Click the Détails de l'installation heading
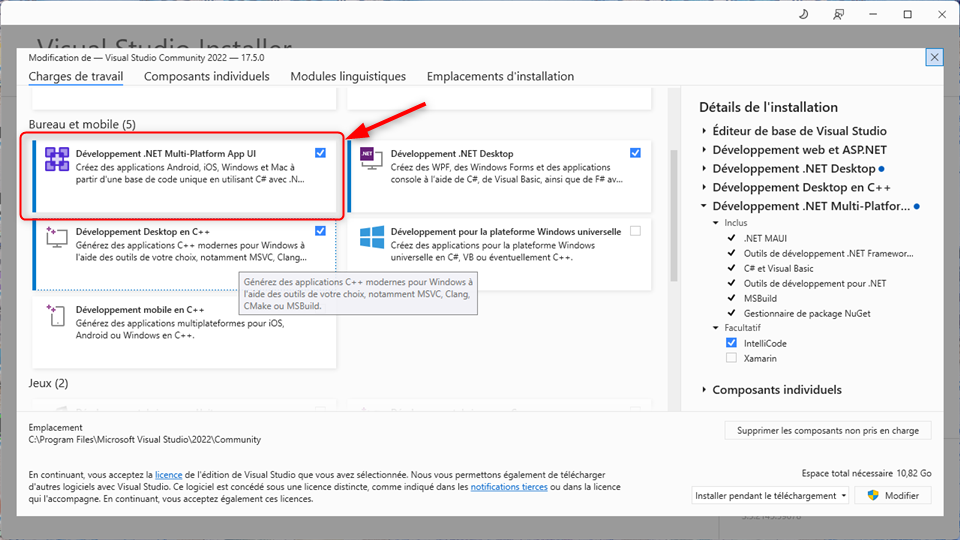Image resolution: width=960 pixels, height=540 pixels. (x=768, y=107)
